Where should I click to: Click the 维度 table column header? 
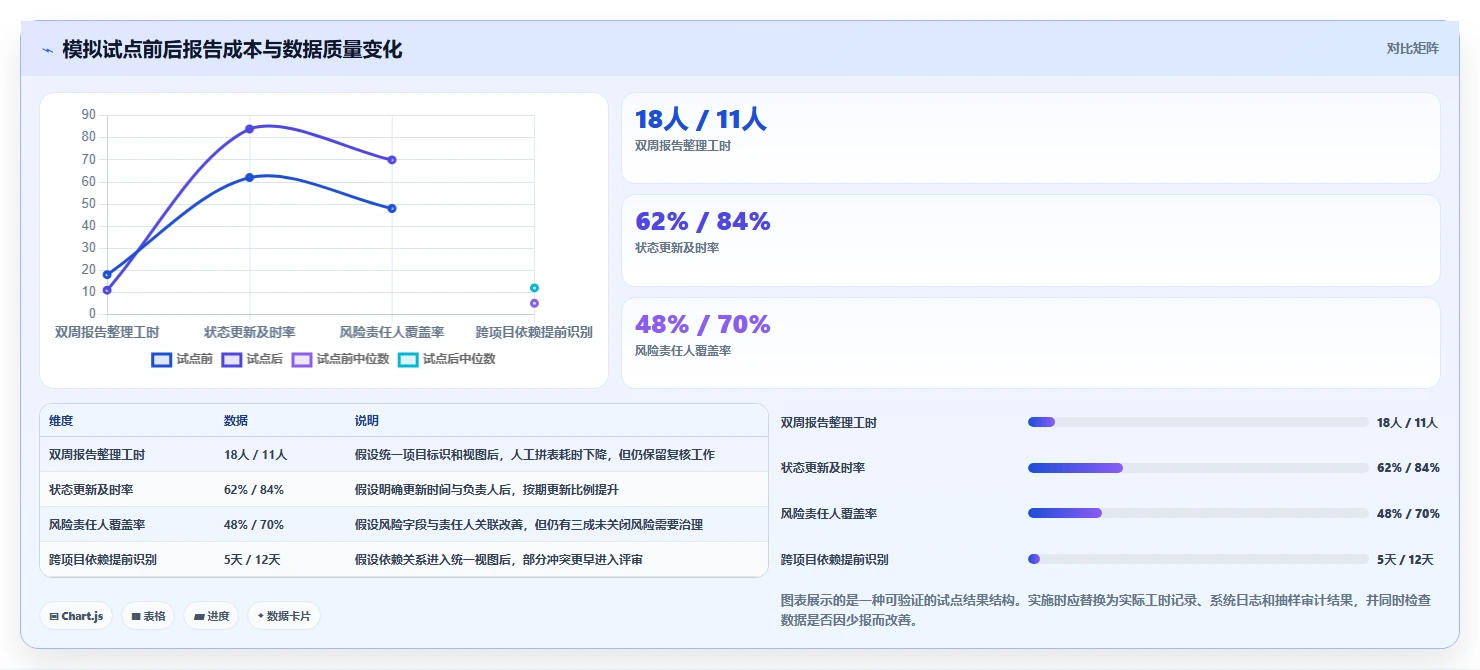[x=61, y=421]
